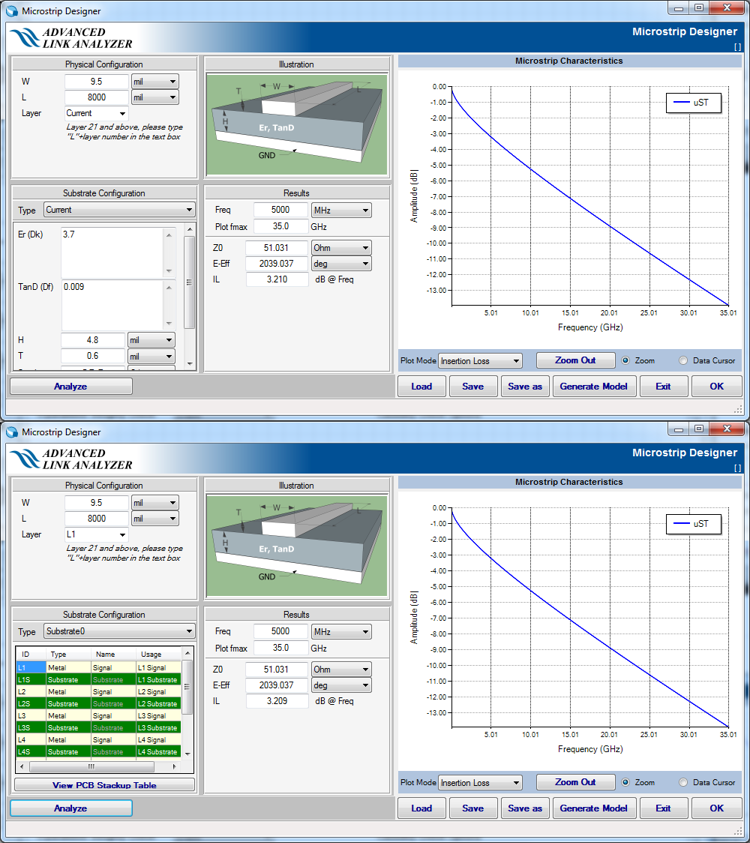Select L3 row in stackup table
This screenshot has height=843, width=750.
tap(99, 716)
